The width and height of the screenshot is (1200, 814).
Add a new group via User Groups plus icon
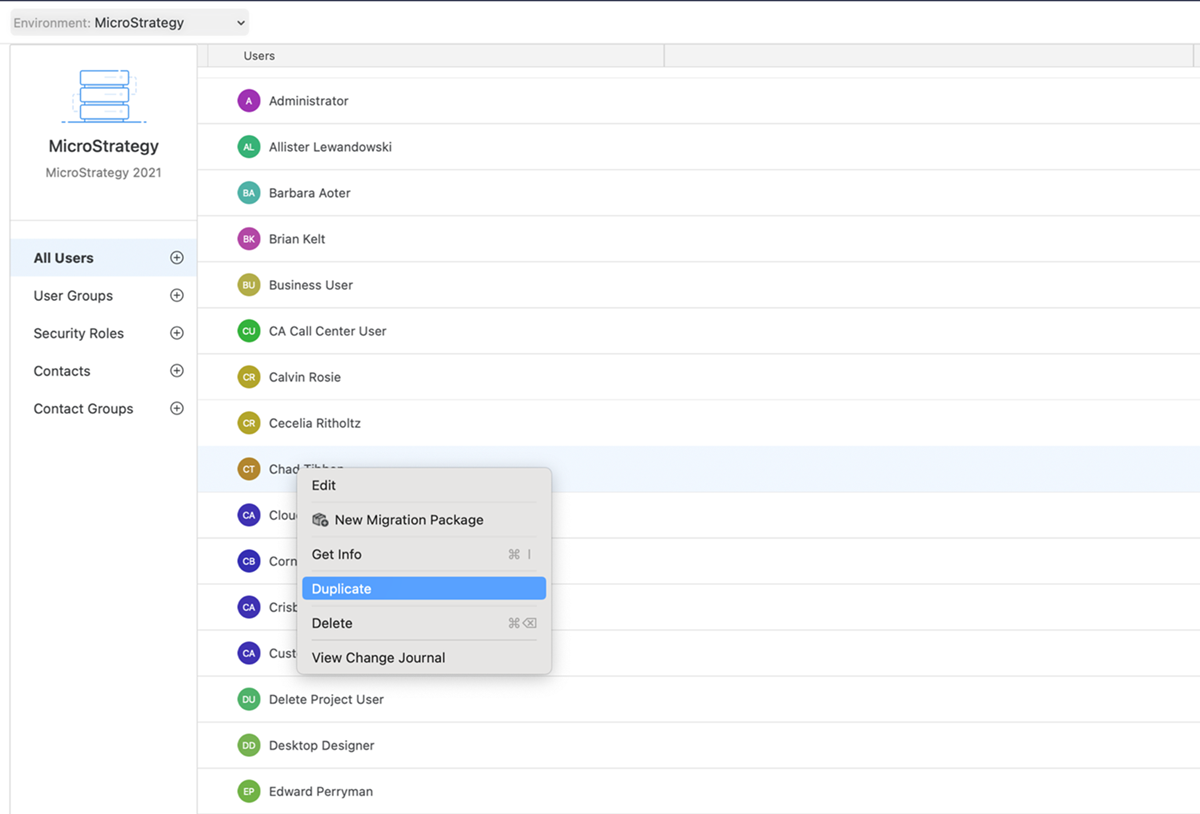(177, 296)
